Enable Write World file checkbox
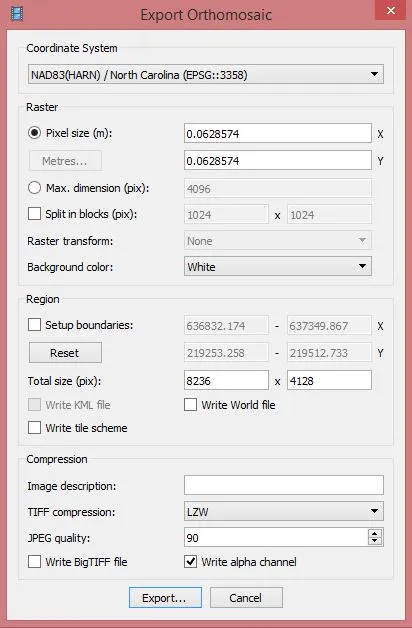 tap(191, 405)
